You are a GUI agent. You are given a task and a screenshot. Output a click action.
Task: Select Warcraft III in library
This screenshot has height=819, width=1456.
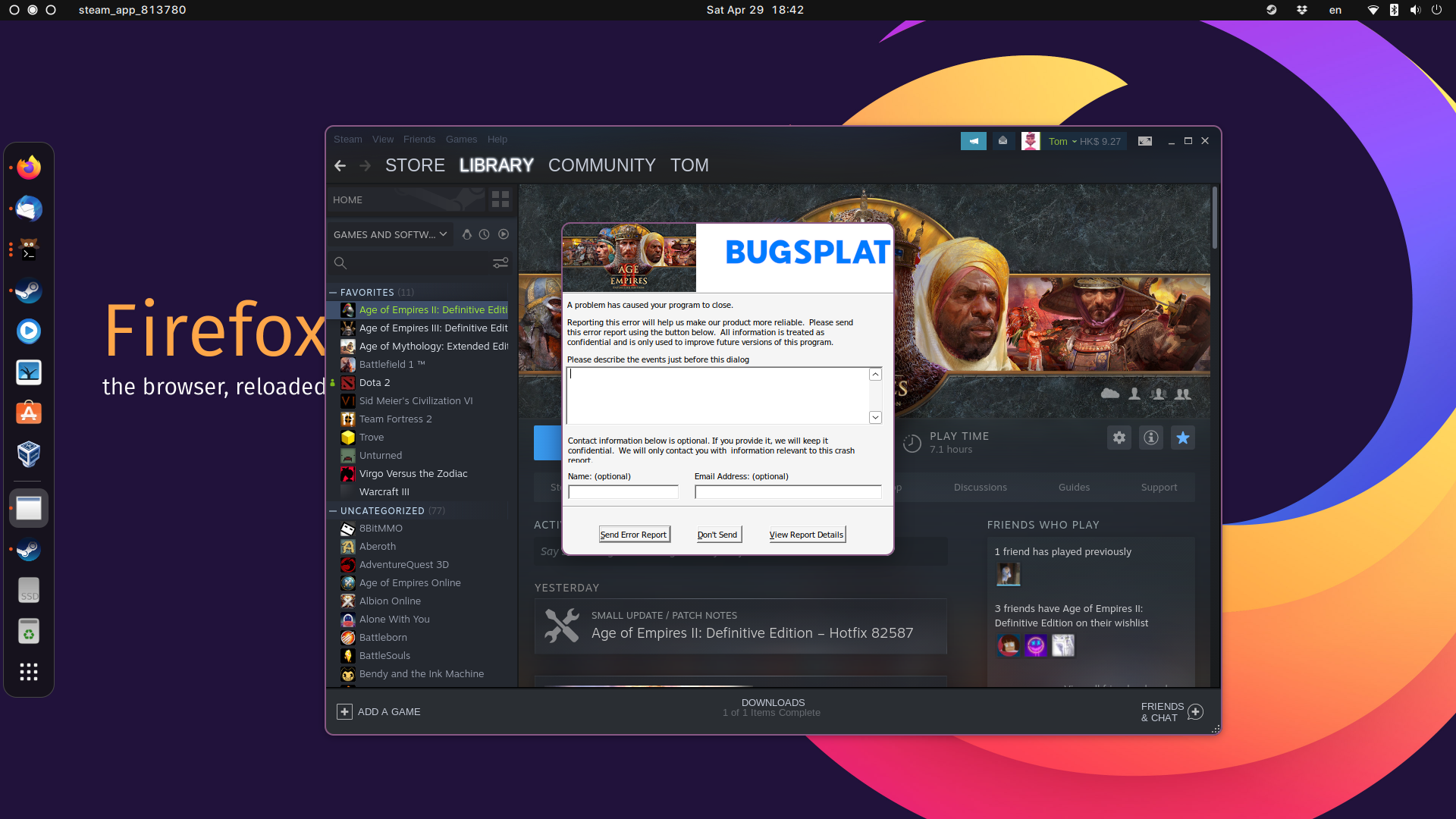(384, 492)
